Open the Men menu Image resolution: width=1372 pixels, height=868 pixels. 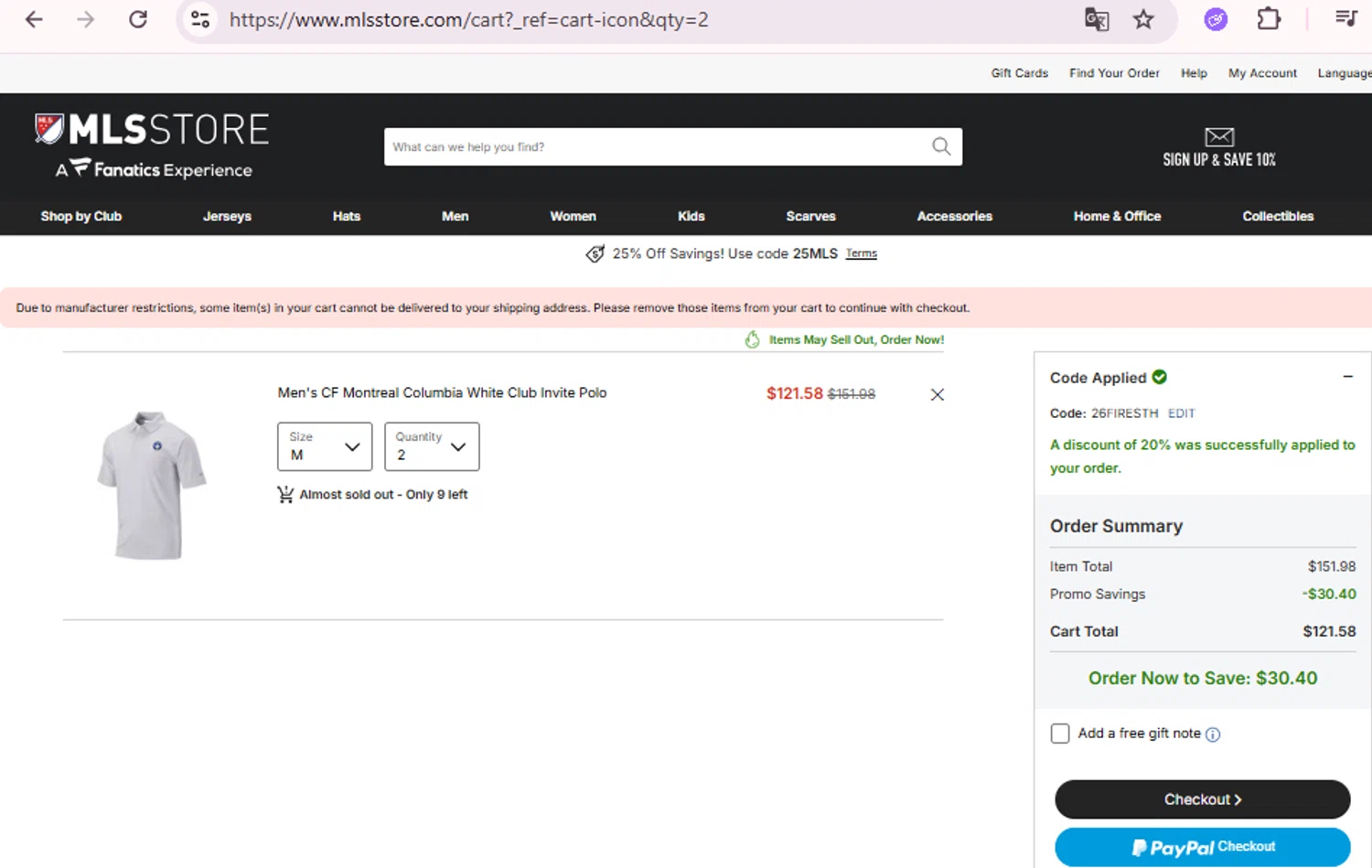pyautogui.click(x=455, y=216)
